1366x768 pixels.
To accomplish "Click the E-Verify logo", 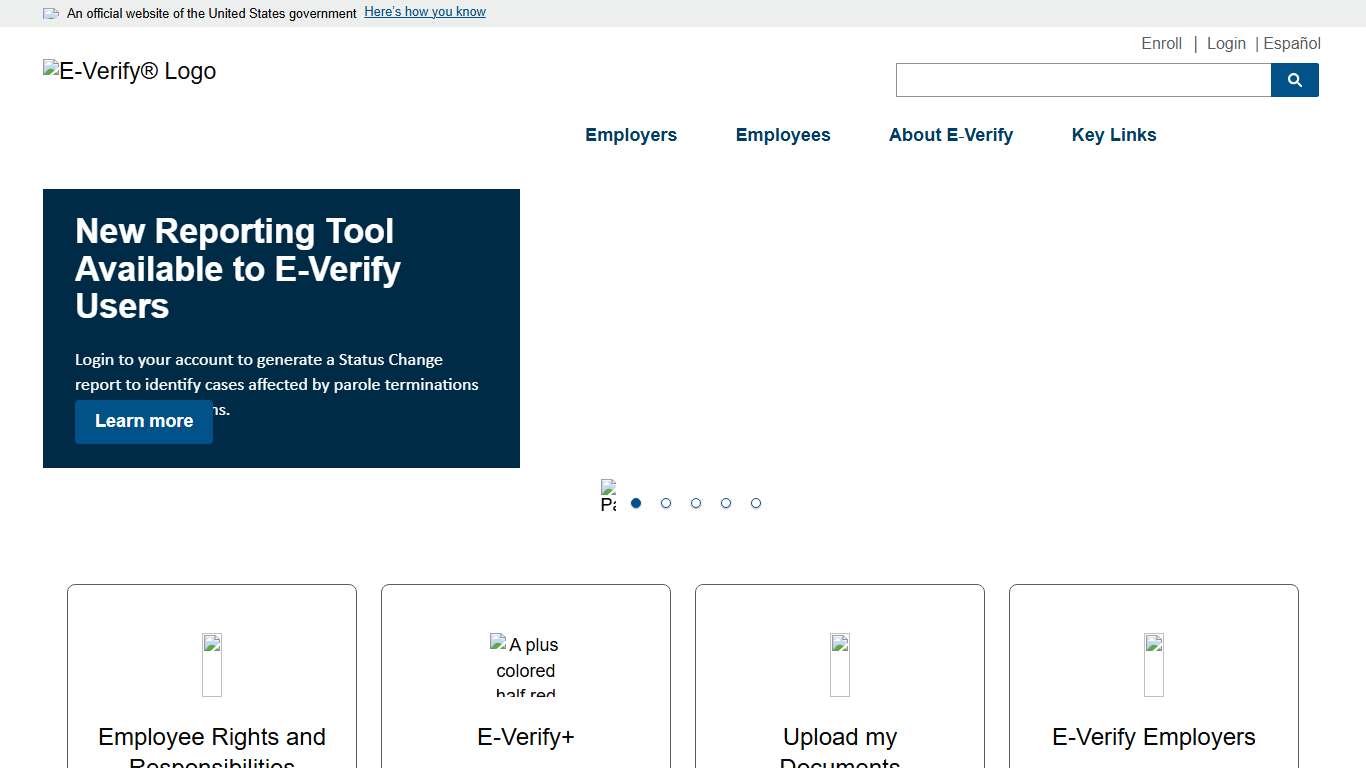I will click(x=128, y=70).
